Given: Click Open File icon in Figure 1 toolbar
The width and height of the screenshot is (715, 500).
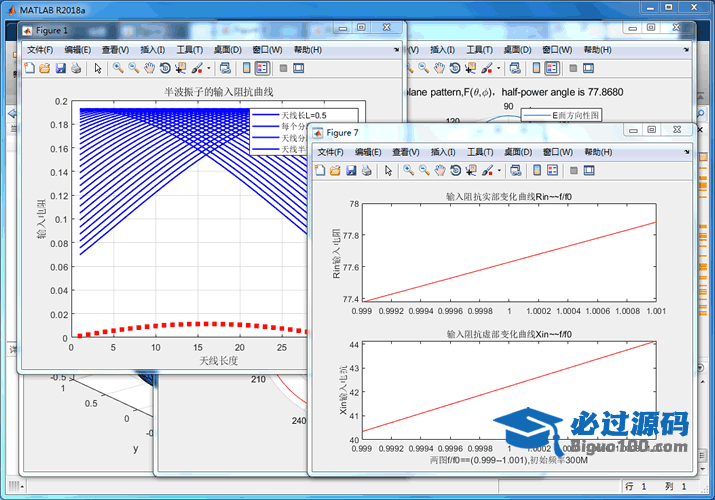Looking at the screenshot, I should pos(45,68).
